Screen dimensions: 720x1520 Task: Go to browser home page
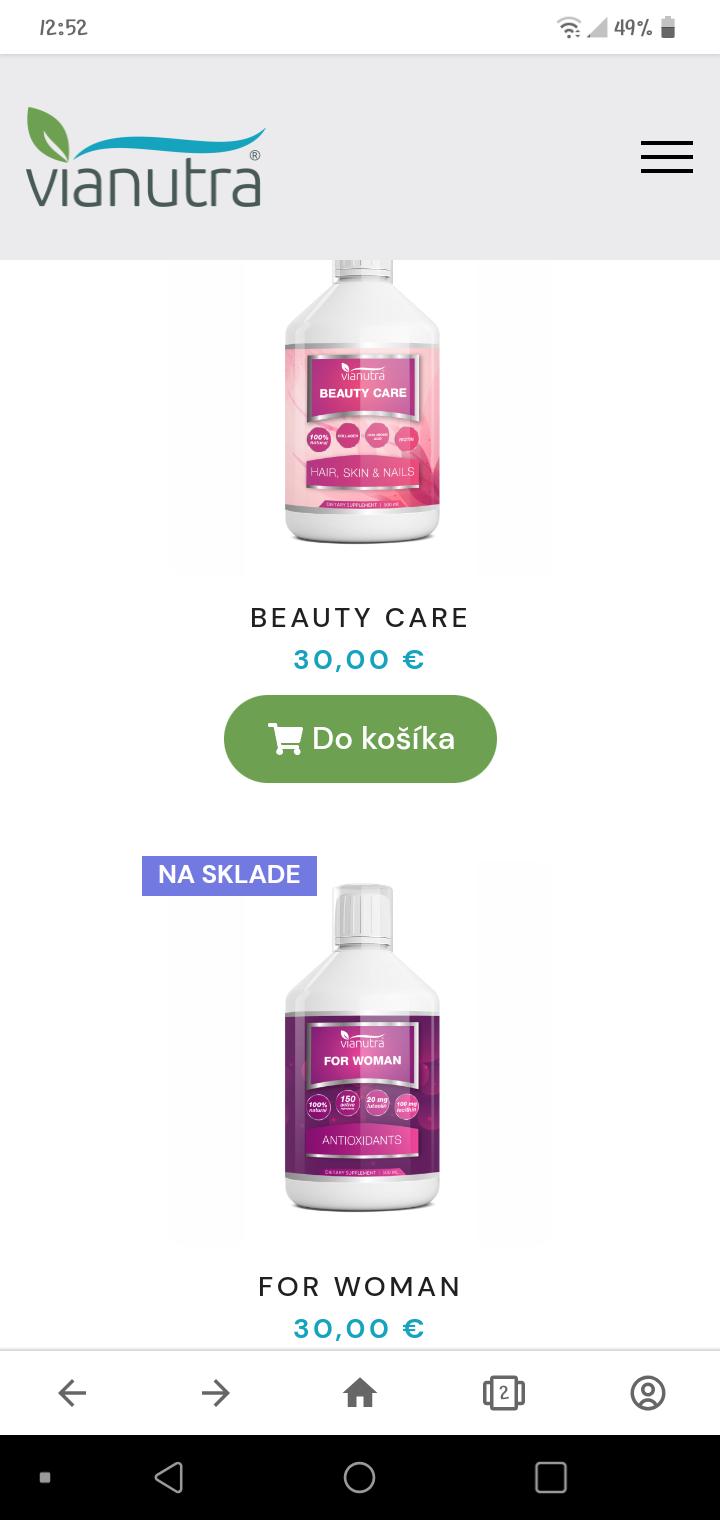tap(360, 1392)
